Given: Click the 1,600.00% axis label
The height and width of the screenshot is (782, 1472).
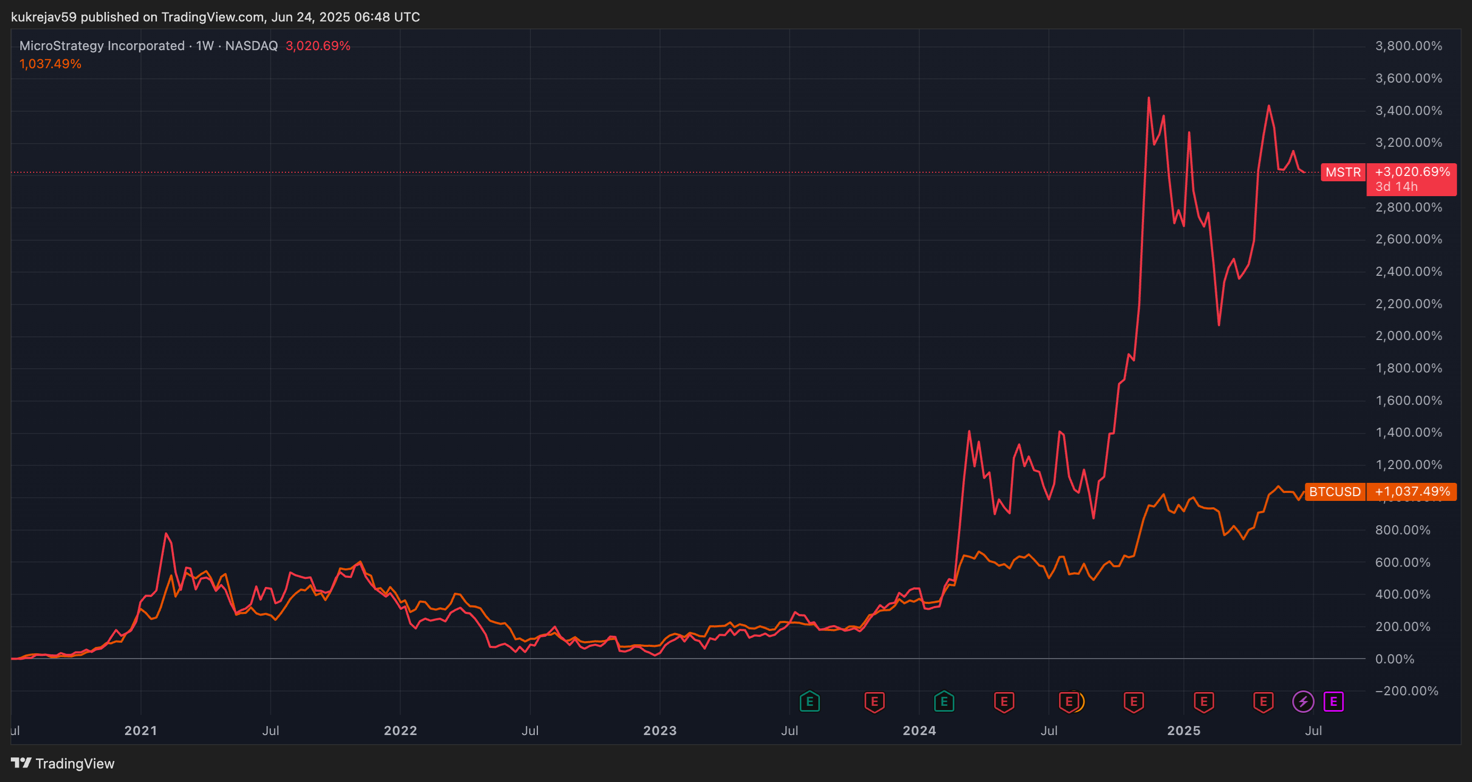Looking at the screenshot, I should [1409, 400].
